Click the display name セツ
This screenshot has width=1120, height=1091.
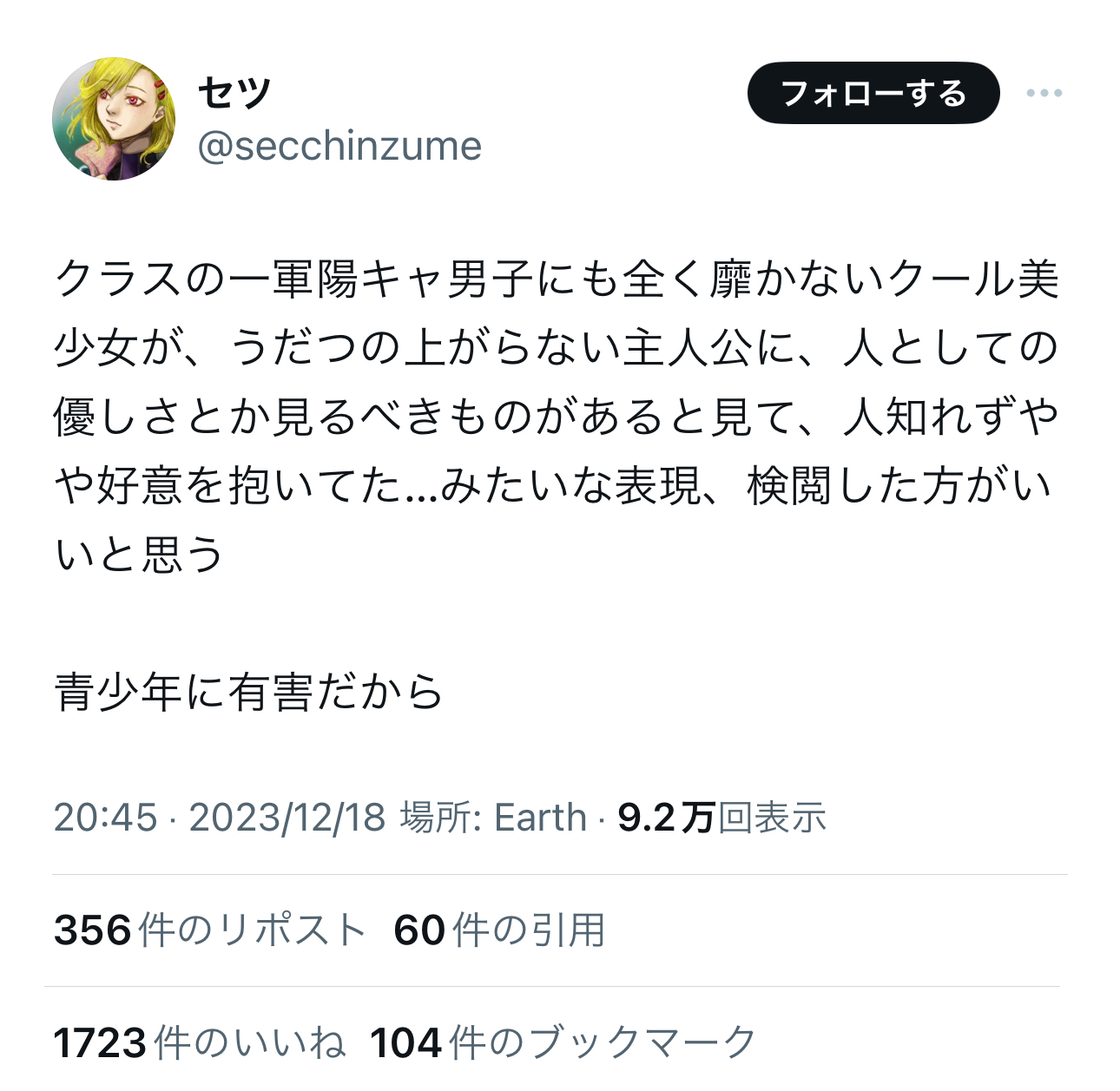pyautogui.click(x=234, y=91)
